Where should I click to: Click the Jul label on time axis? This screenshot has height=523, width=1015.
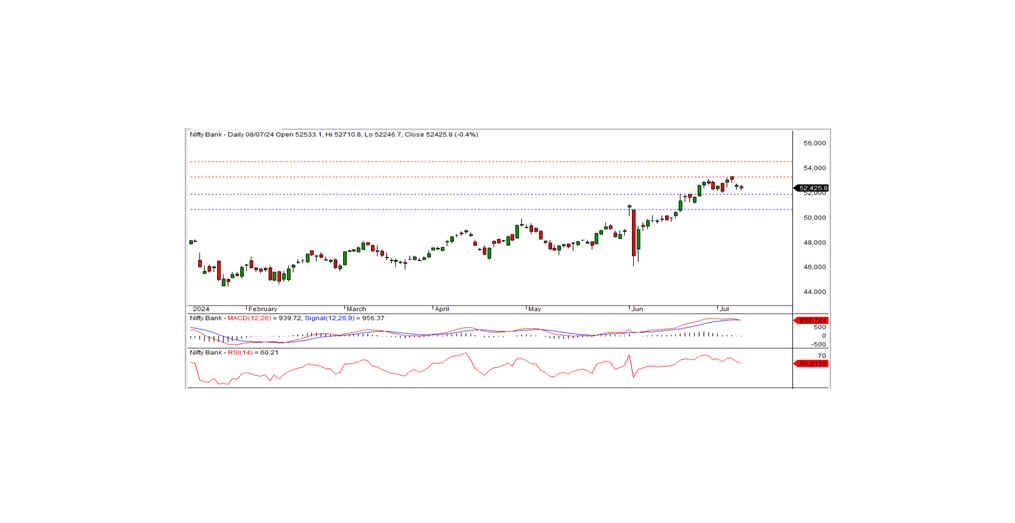723,309
